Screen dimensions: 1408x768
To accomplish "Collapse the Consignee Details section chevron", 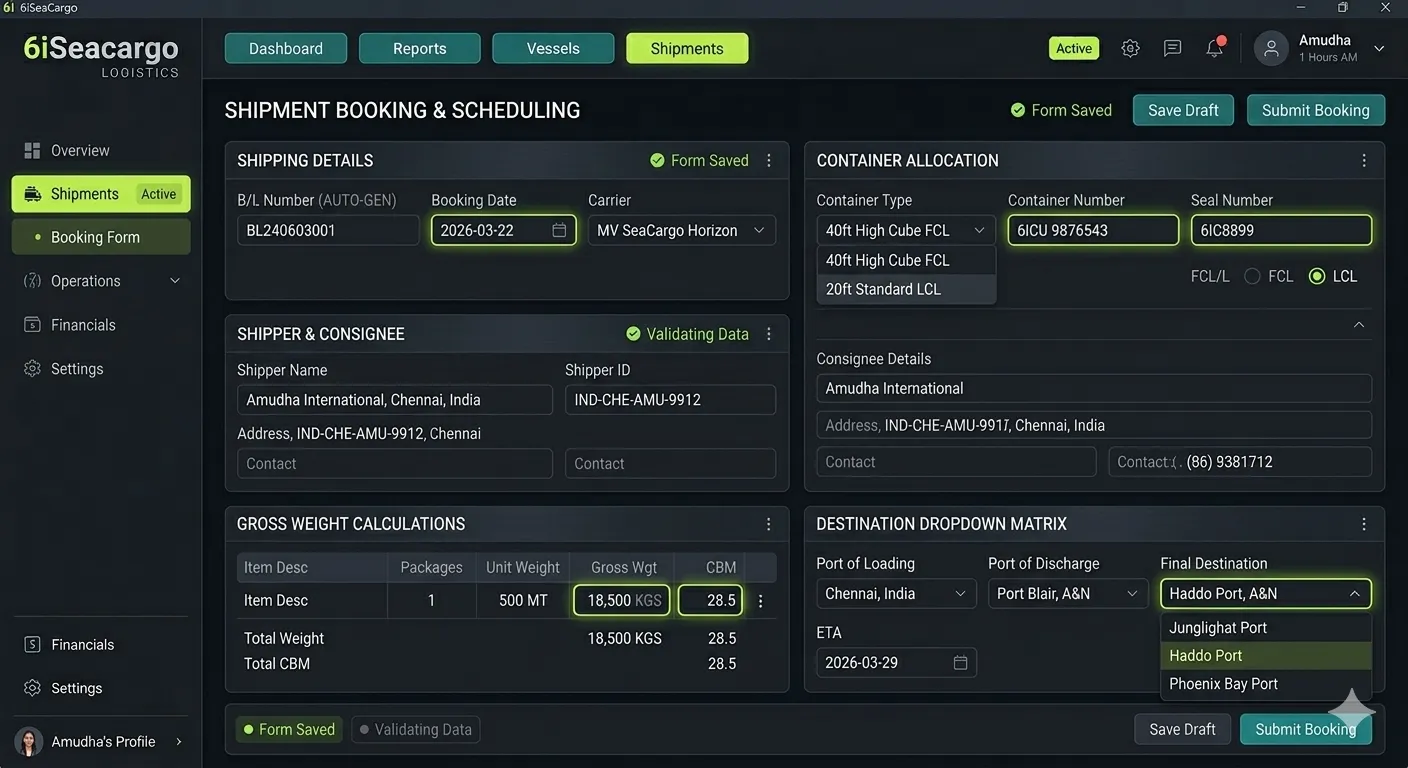I will click(1359, 325).
